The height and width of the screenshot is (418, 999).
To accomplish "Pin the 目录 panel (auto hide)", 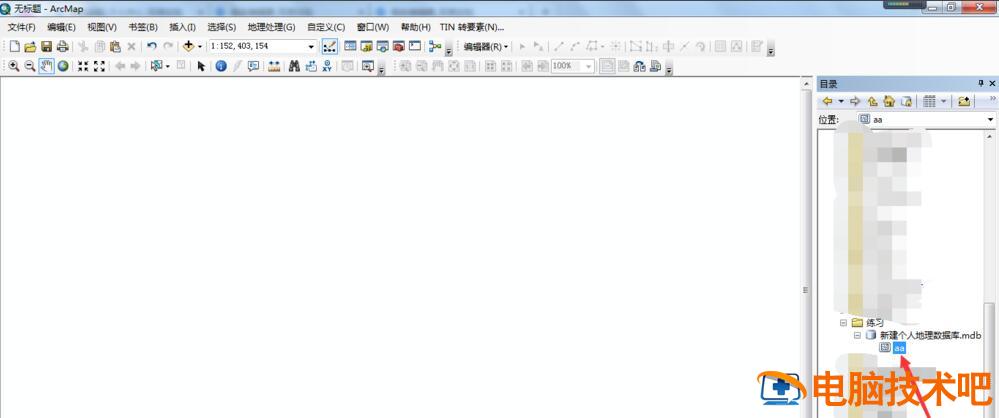I will pyautogui.click(x=981, y=83).
